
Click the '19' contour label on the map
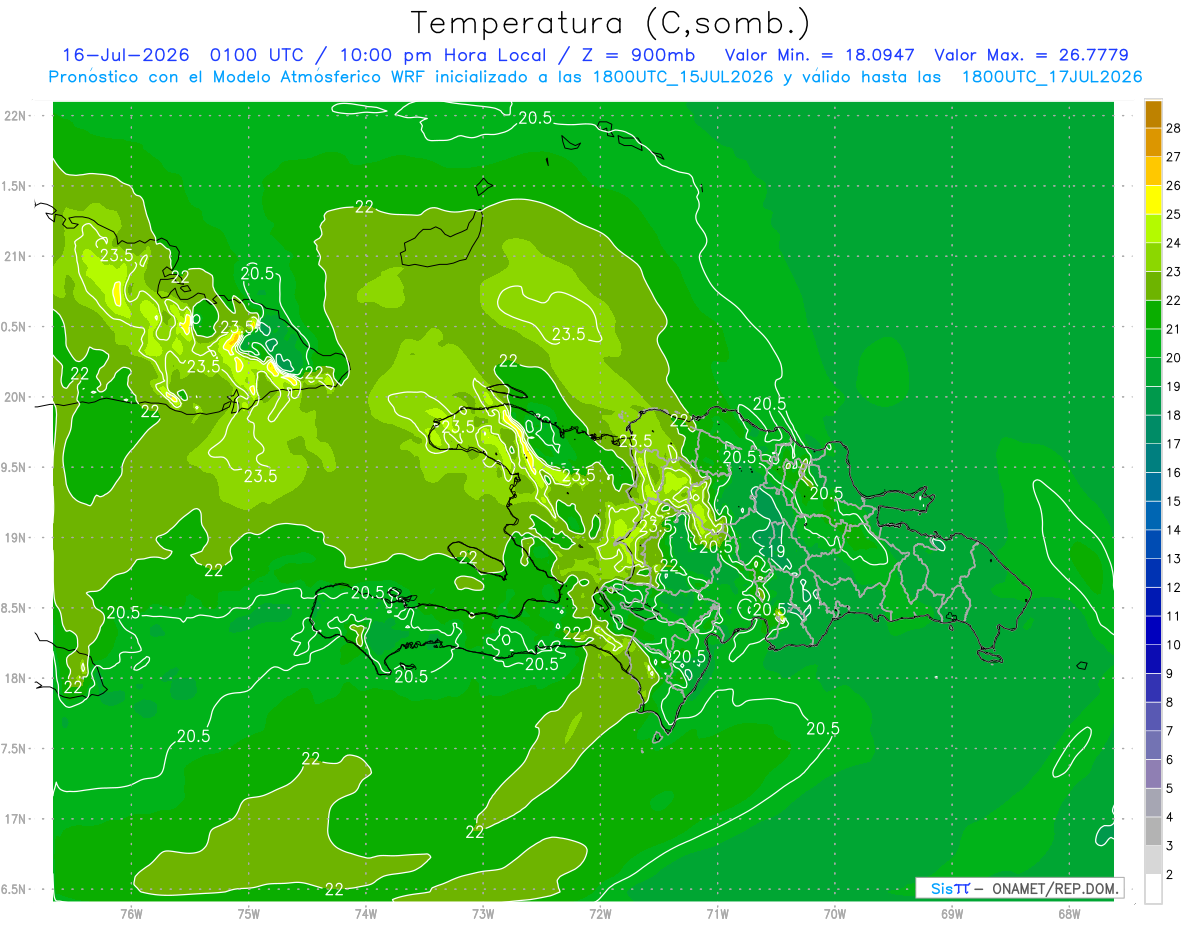[x=775, y=551]
